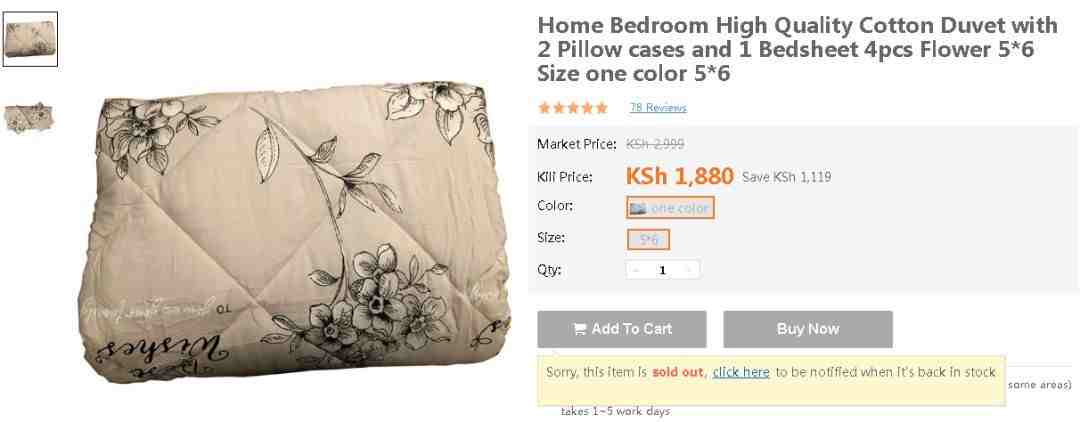Select the 5*6 size option
Viewport: 1080px width, 422px height.
point(648,240)
